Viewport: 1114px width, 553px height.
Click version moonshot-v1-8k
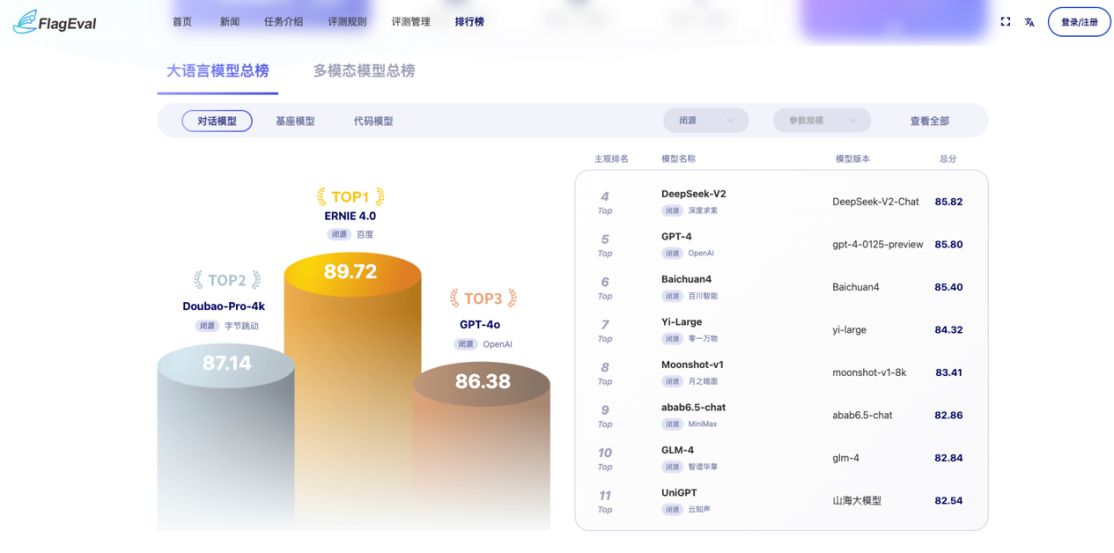pyautogui.click(x=869, y=372)
